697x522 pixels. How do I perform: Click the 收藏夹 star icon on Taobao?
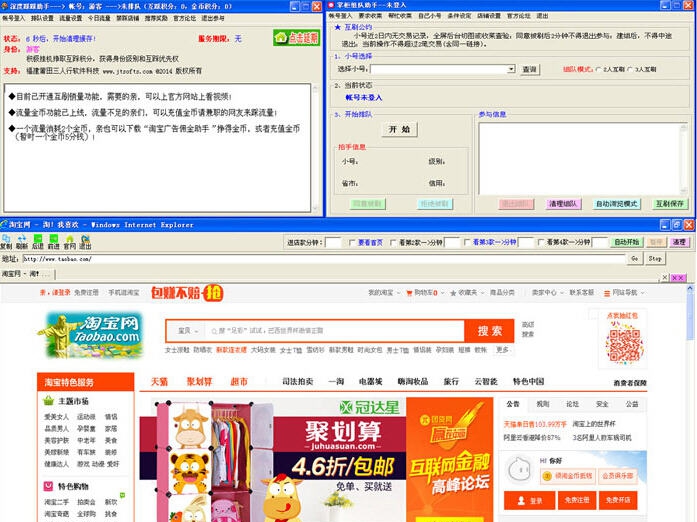(x=453, y=293)
